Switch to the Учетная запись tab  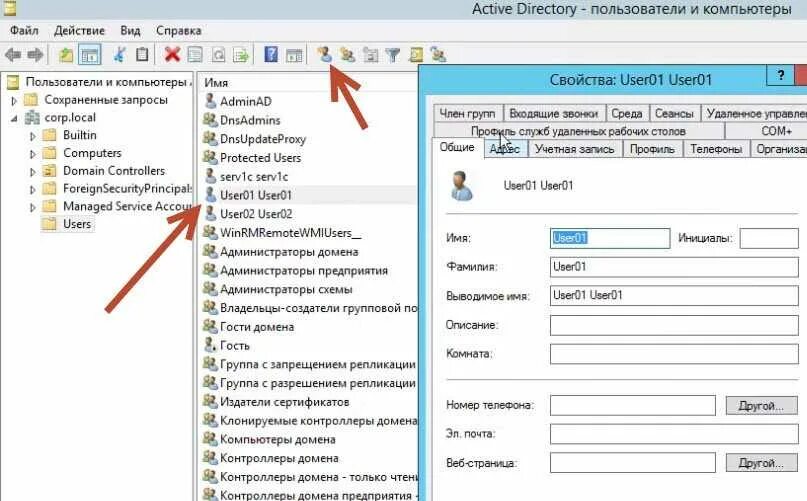[574, 149]
